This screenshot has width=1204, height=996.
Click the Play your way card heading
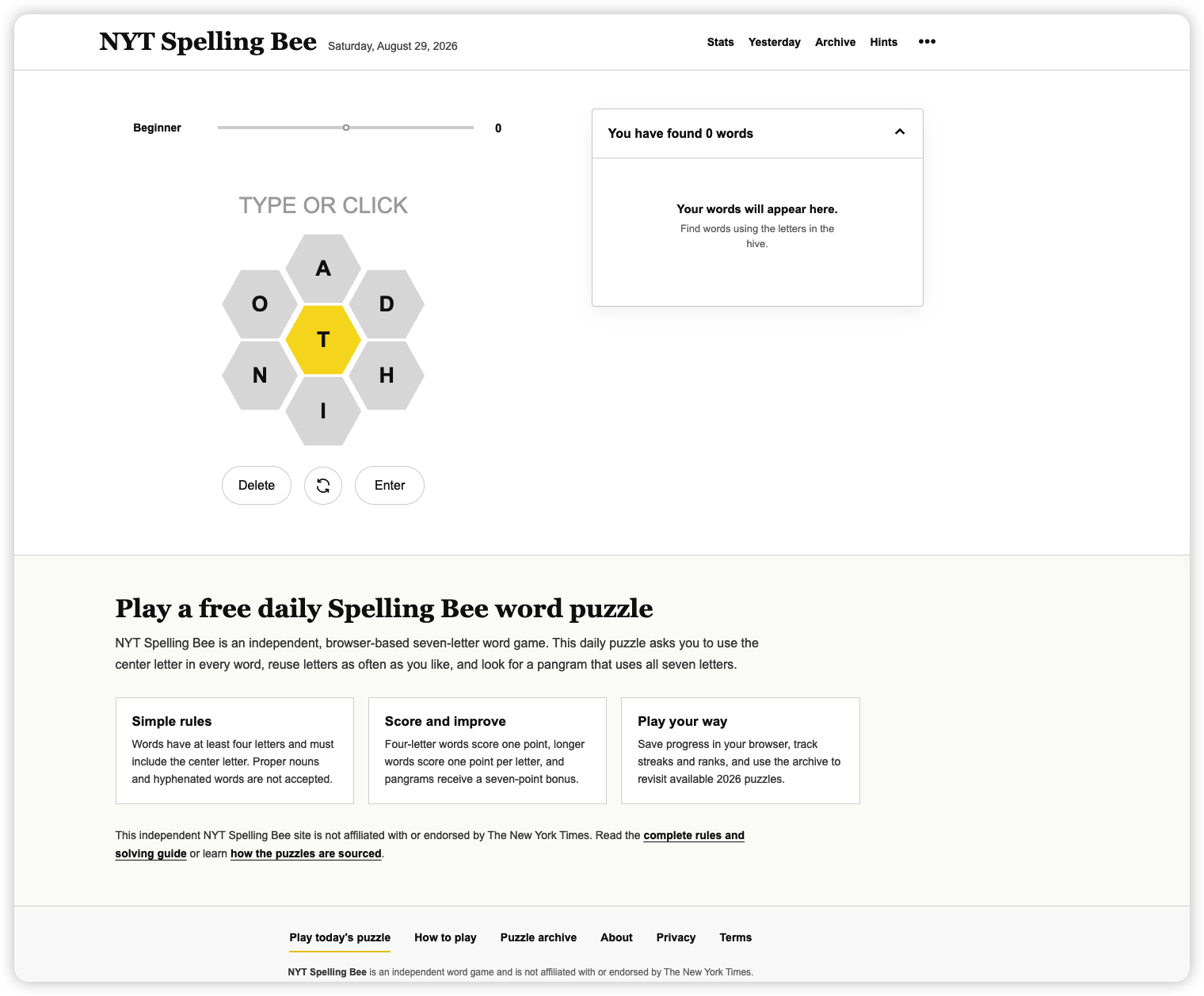682,721
